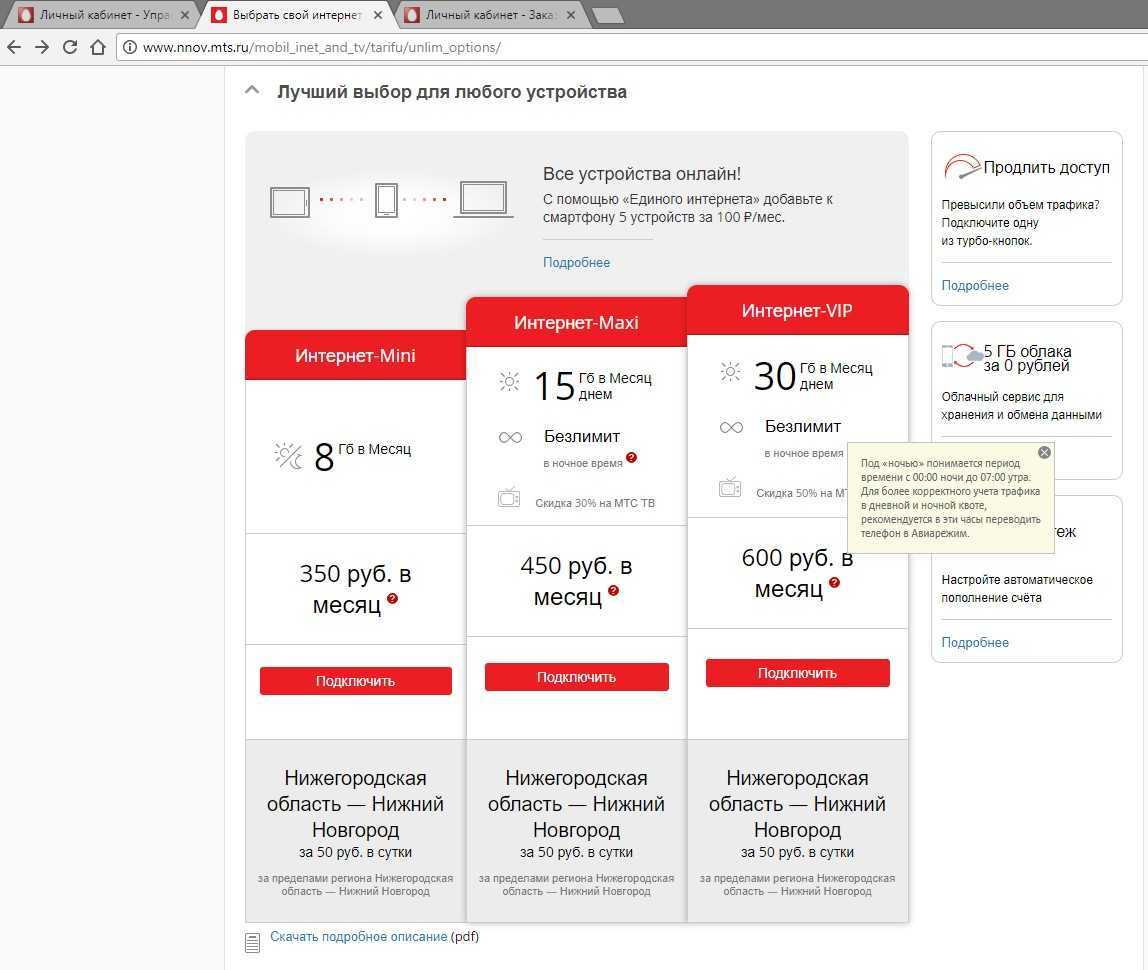Screen dimensions: 1148x970
Task: Select the 'Выбрать свой интернет' tab
Action: 297,15
